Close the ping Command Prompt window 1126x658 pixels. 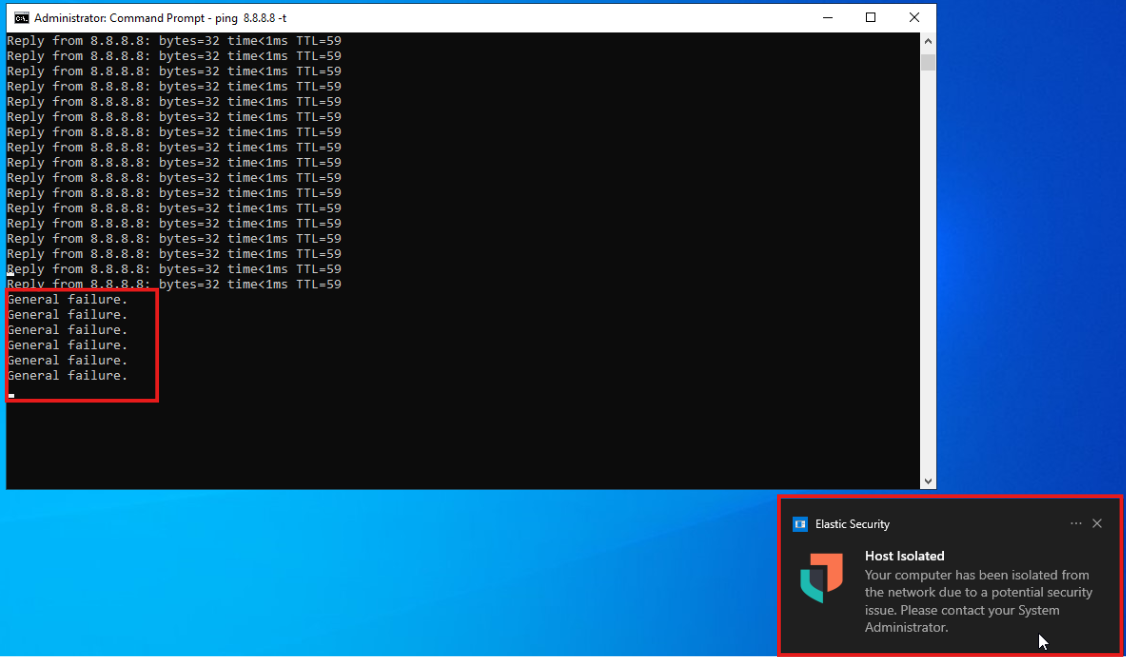click(914, 18)
